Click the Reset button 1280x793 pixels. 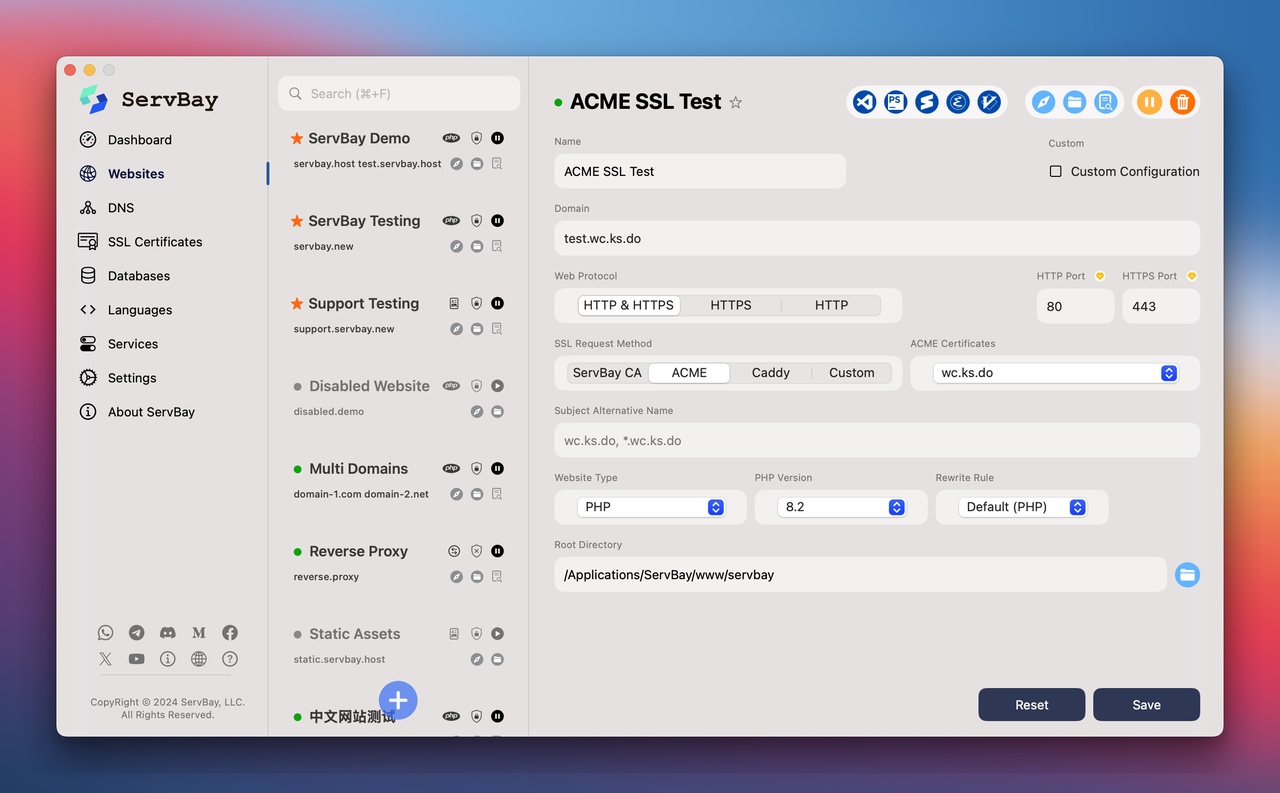pyautogui.click(x=1031, y=704)
